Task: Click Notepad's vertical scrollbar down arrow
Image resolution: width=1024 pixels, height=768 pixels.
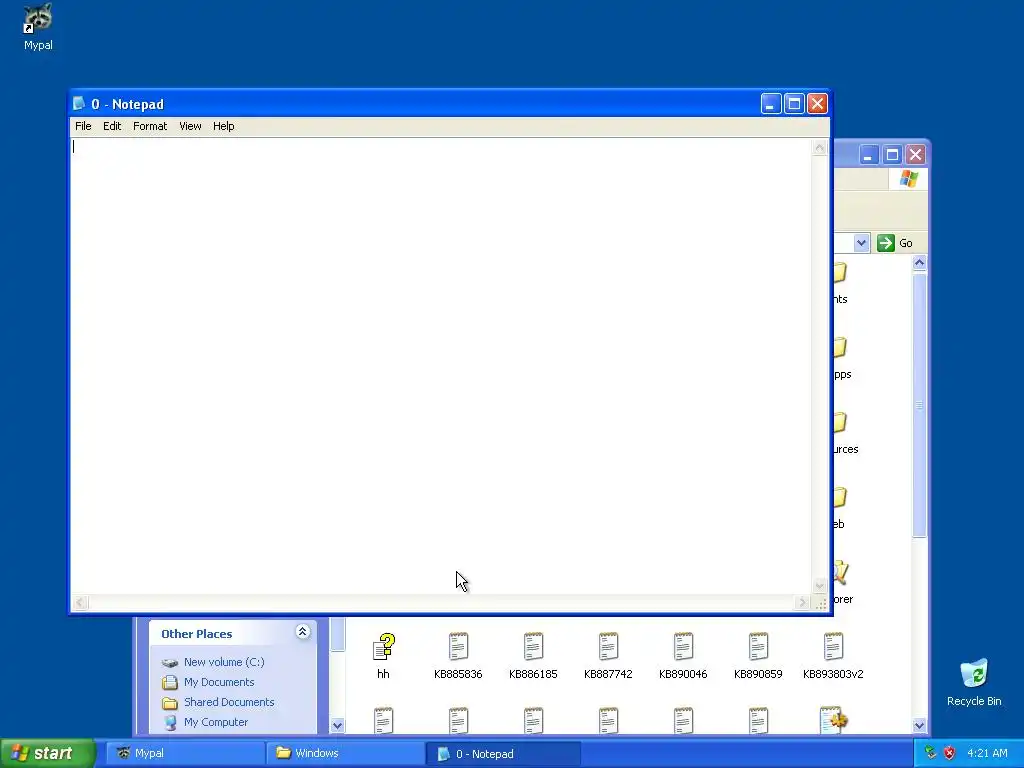Action: coord(819,586)
